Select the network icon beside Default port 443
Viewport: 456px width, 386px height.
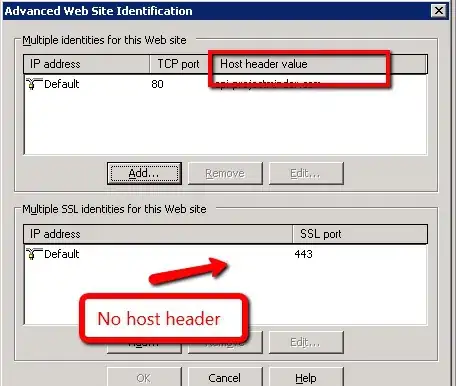point(34,254)
